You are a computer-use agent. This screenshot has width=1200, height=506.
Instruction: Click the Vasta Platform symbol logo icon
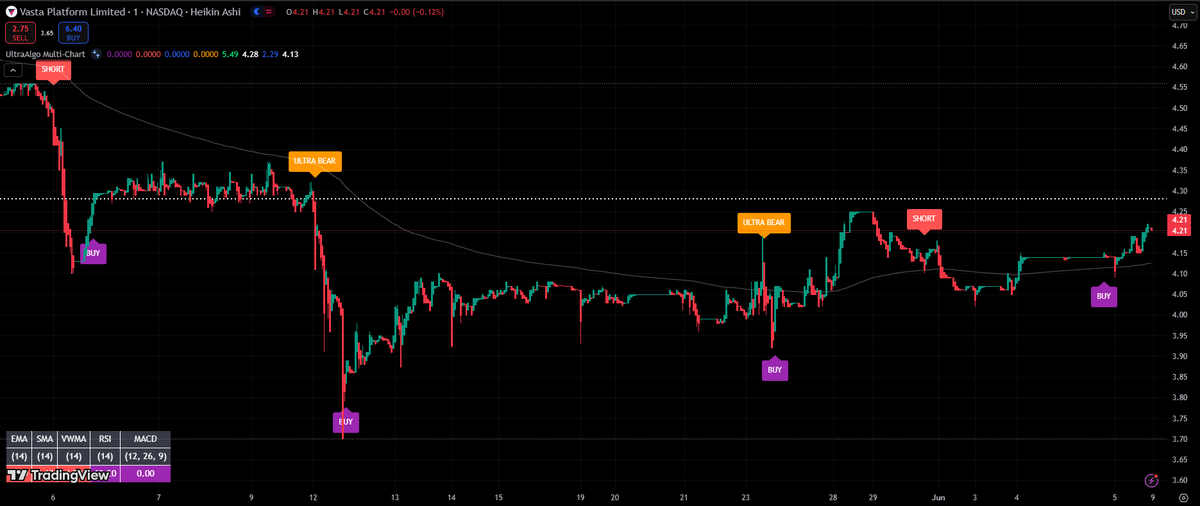[x=12, y=12]
